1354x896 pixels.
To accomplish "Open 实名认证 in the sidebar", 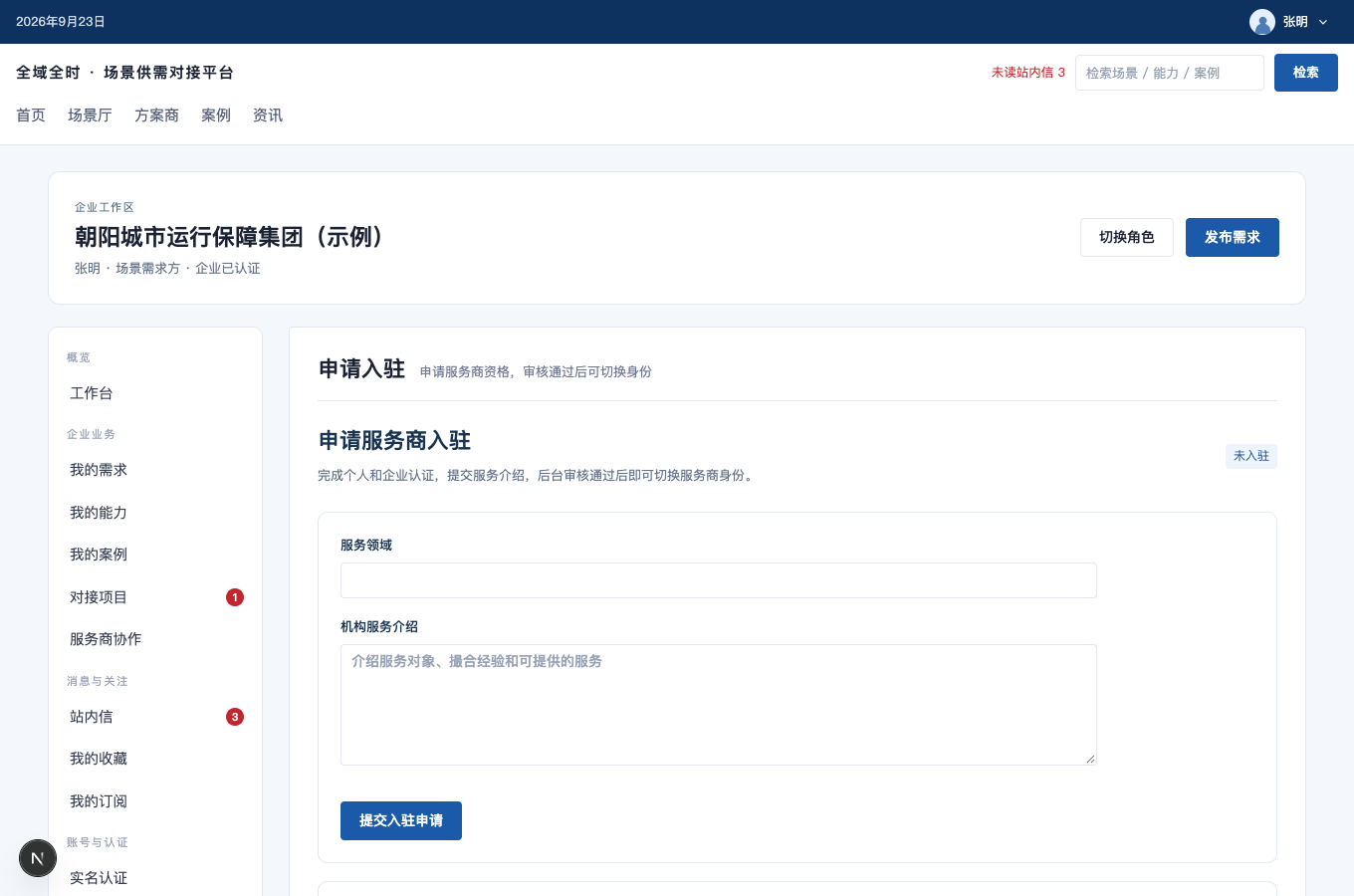I will point(155,878).
